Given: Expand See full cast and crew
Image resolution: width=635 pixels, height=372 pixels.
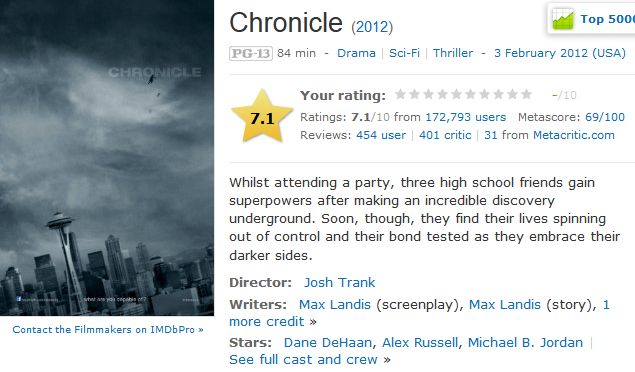Looking at the screenshot, I should (x=310, y=359).
